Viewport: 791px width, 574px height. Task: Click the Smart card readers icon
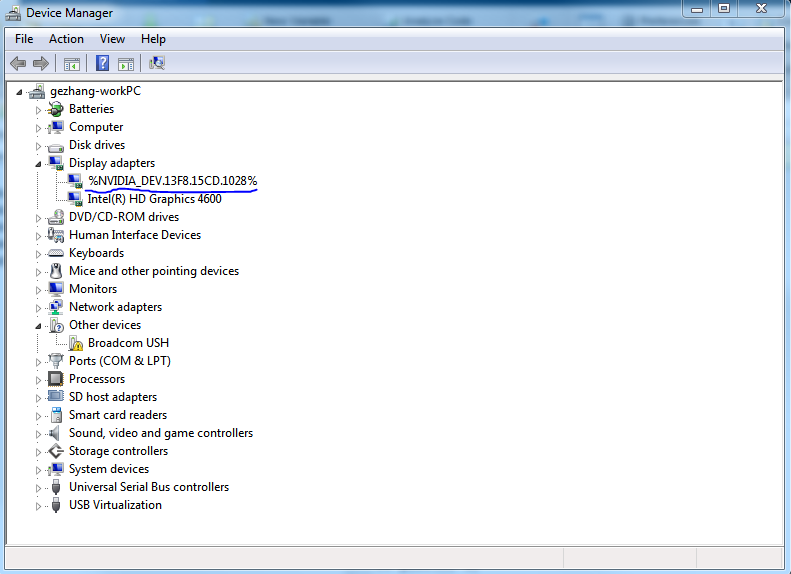[x=56, y=415]
